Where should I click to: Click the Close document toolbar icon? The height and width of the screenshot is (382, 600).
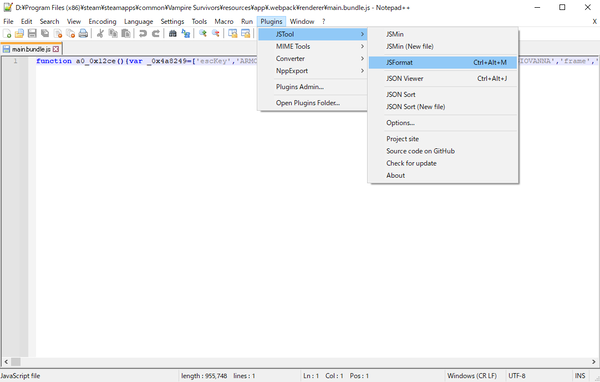pyautogui.click(x=58, y=34)
